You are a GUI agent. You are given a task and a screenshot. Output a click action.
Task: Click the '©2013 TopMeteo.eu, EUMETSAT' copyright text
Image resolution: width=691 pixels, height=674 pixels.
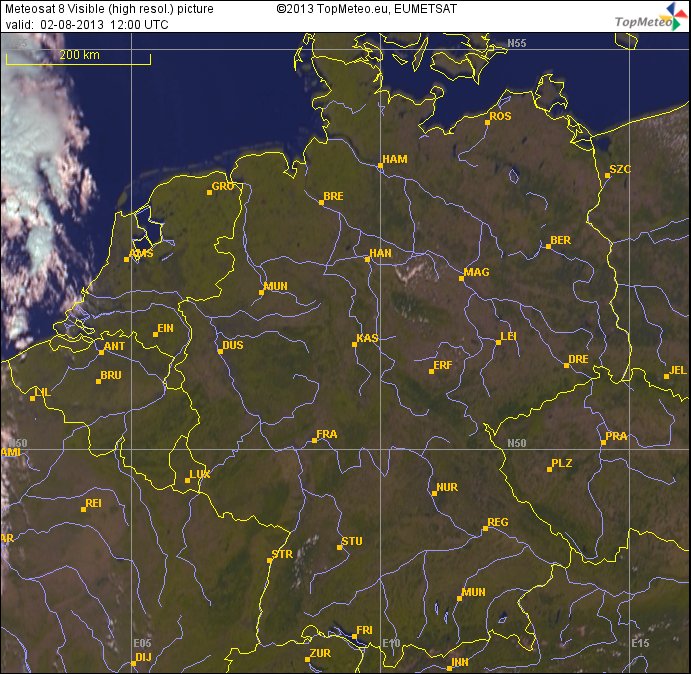(366, 9)
